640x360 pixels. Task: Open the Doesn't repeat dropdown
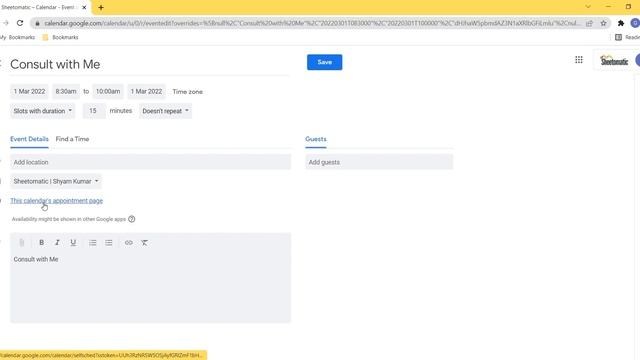(165, 111)
